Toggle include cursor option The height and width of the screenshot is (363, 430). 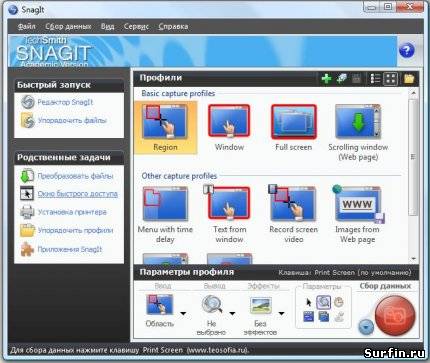pos(309,302)
